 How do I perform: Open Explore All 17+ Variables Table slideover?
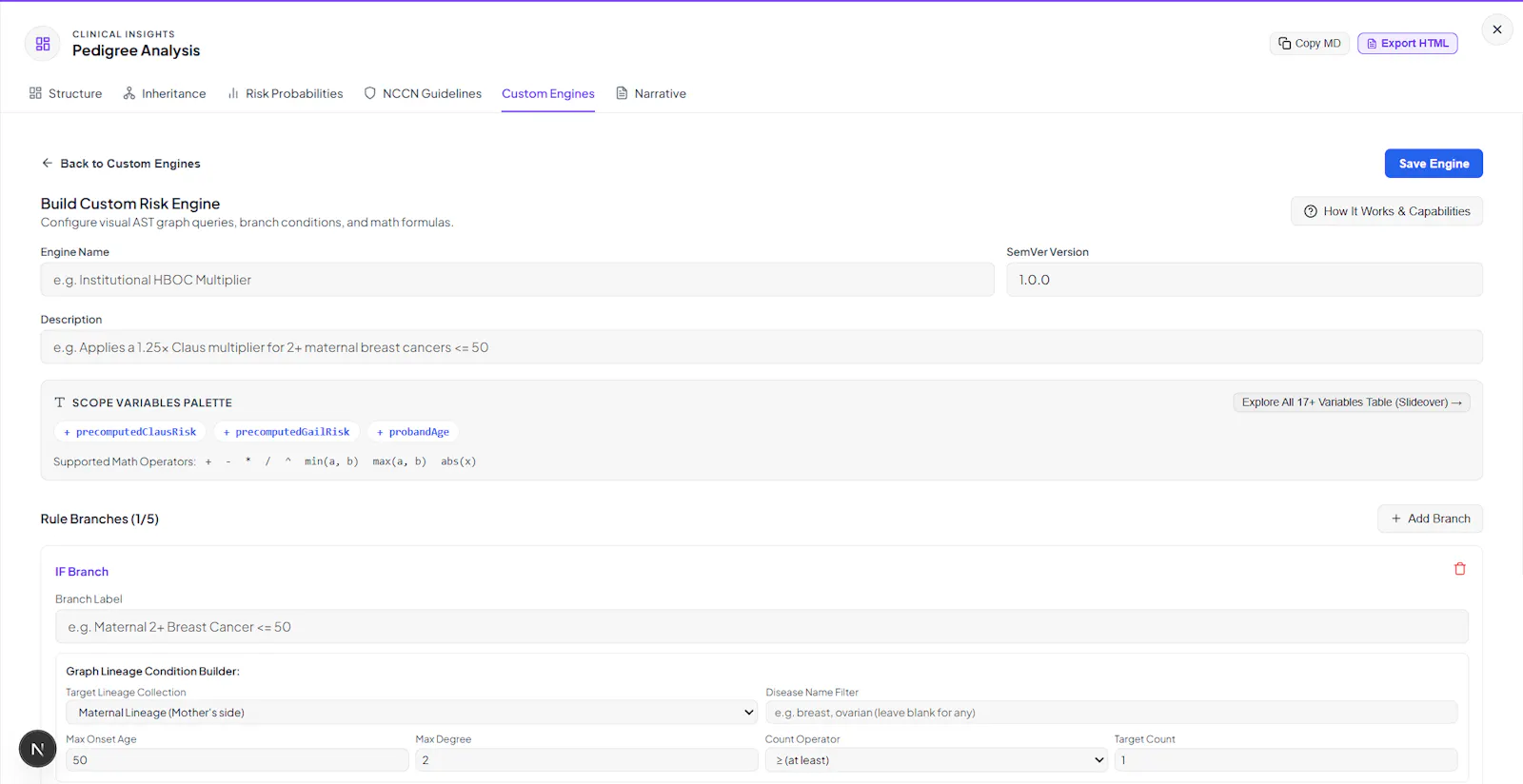(1352, 402)
